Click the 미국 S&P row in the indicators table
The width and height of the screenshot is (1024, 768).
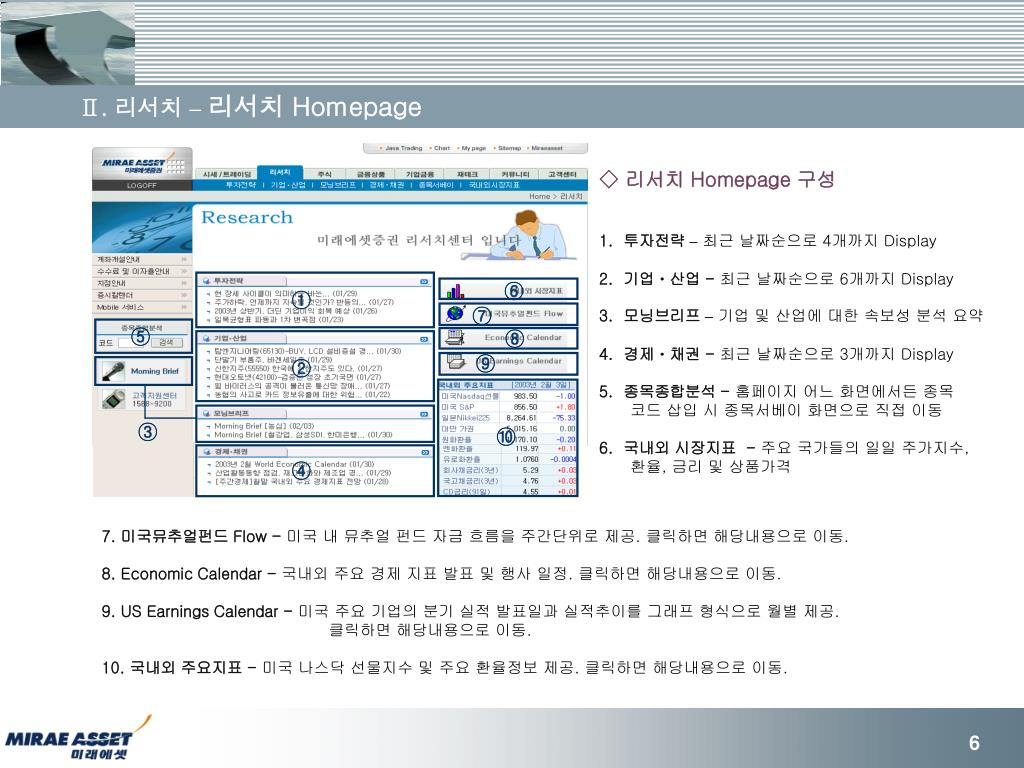[x=508, y=407]
